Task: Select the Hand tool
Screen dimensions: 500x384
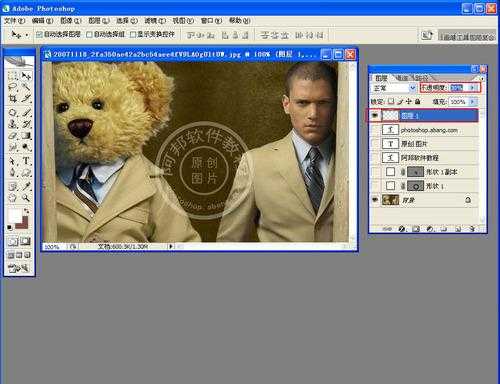Action: (x=13, y=198)
